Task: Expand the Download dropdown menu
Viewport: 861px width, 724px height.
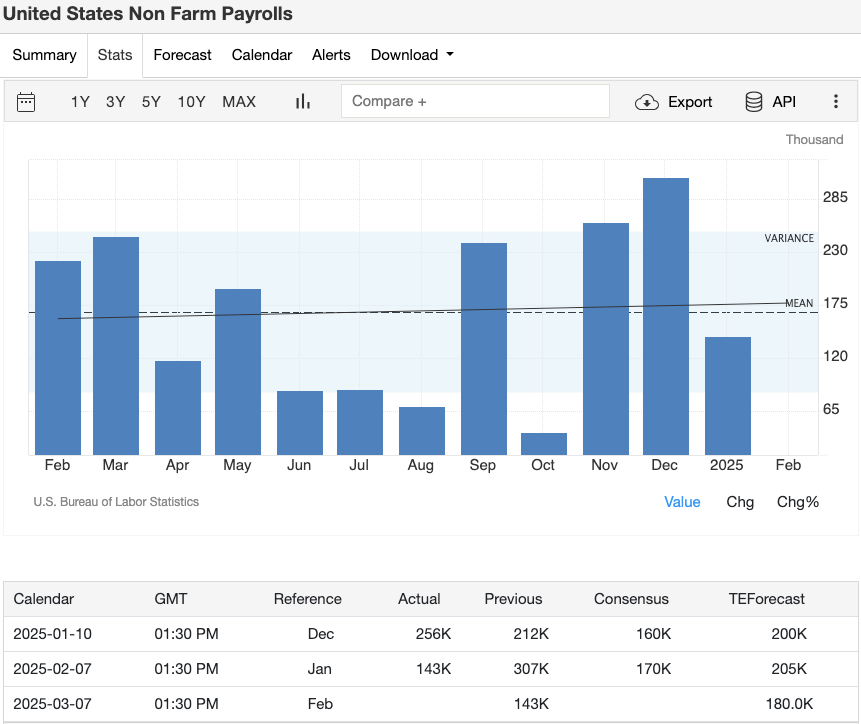Action: point(412,55)
